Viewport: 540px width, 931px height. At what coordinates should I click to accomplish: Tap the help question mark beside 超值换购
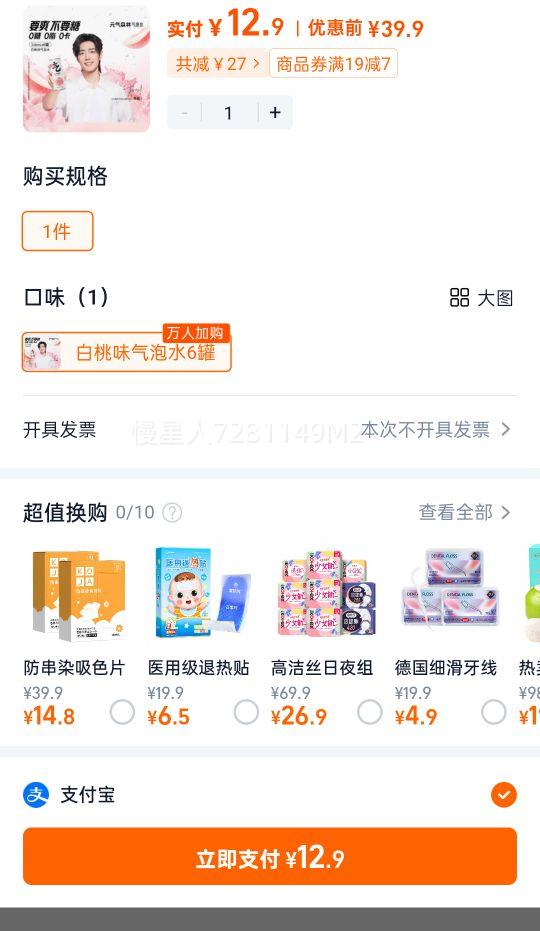pyautogui.click(x=172, y=512)
